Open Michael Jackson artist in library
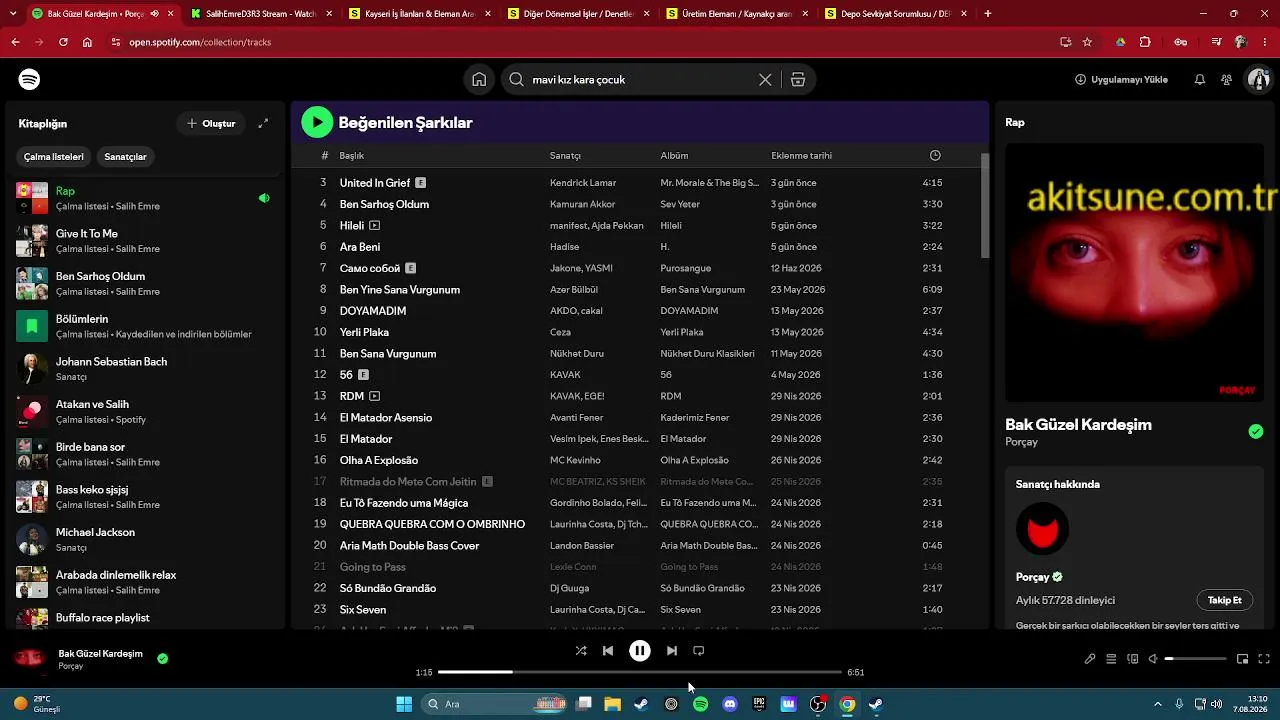1280x720 pixels. [x=145, y=540]
